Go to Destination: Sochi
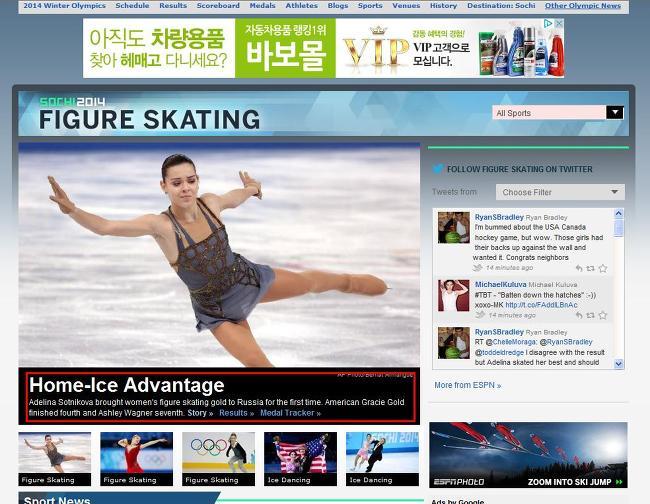Viewport: 650px width, 504px height. pos(501,6)
